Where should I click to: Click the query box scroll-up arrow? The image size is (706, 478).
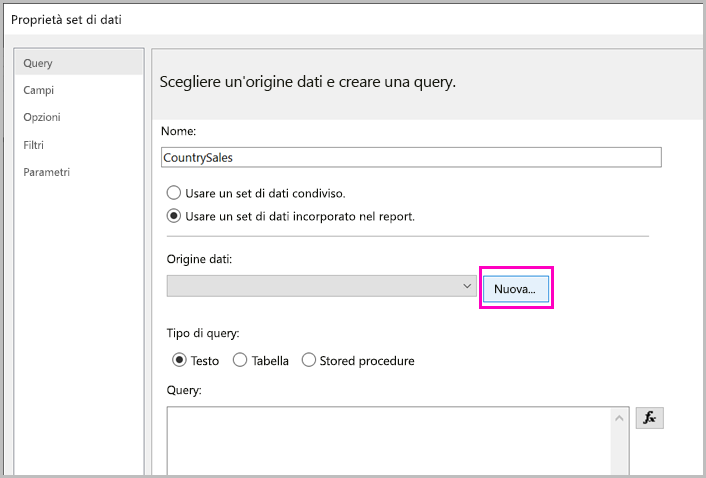point(619,418)
